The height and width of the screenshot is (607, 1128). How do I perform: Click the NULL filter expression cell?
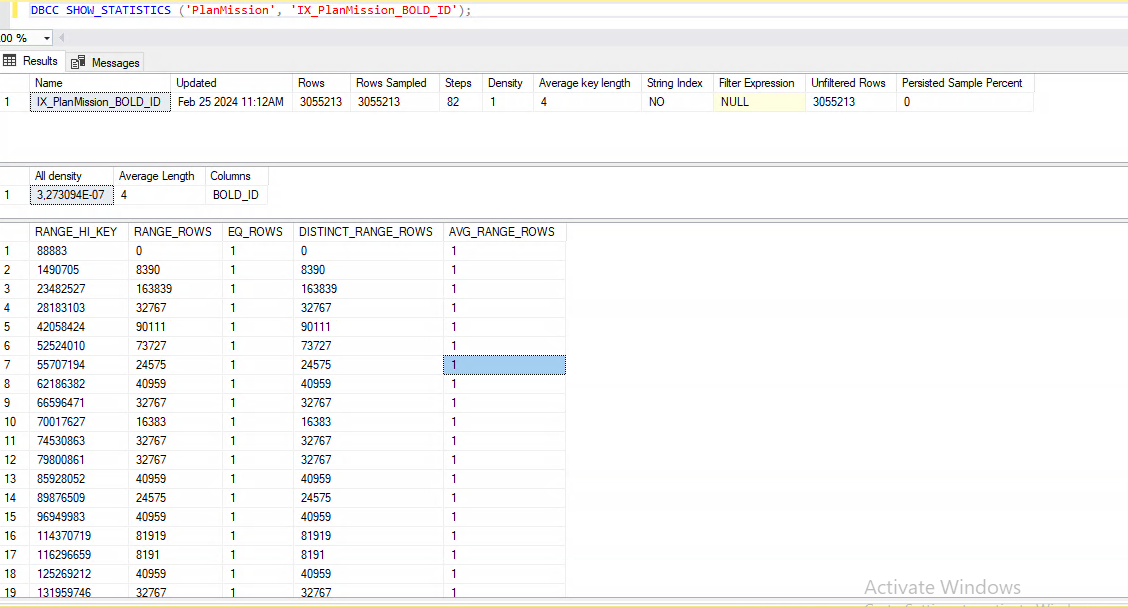[x=759, y=102]
